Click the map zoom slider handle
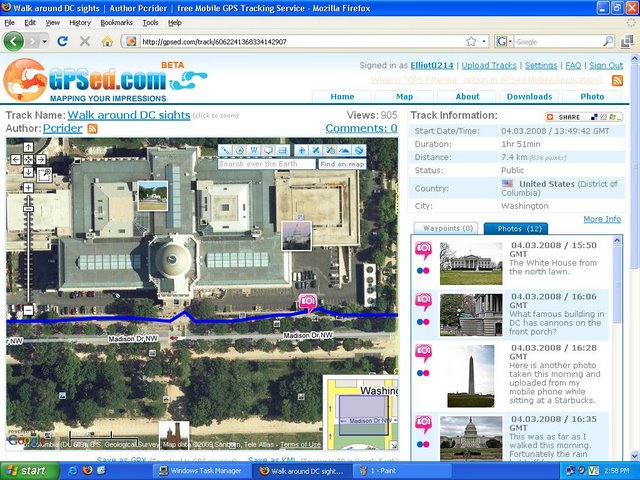 pos(28,209)
